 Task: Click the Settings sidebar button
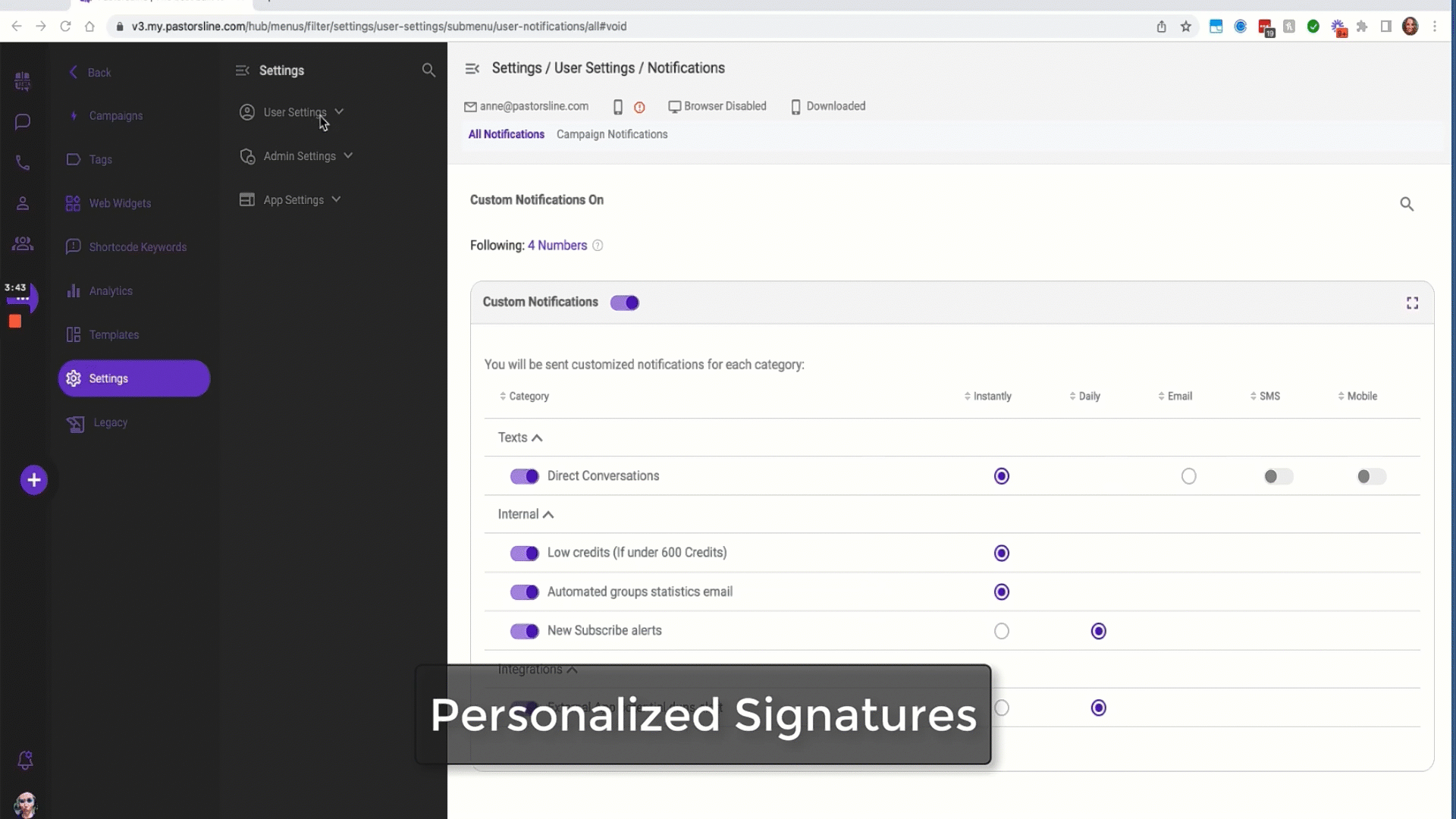point(134,378)
